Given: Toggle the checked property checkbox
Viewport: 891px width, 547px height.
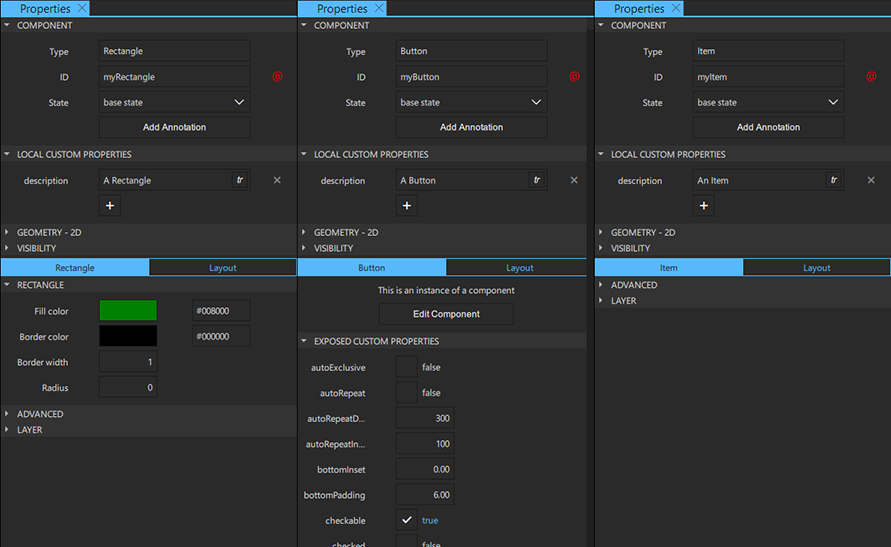Looking at the screenshot, I should coord(407,541).
